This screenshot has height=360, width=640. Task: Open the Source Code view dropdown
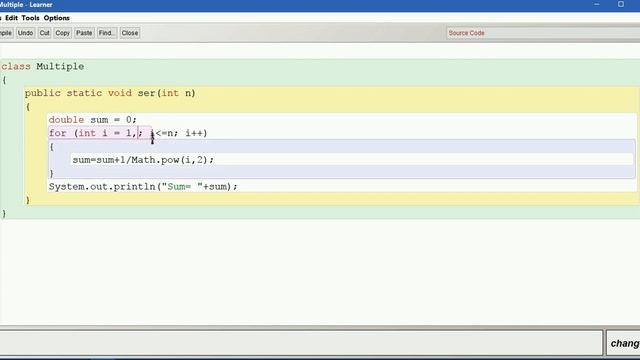click(543, 33)
